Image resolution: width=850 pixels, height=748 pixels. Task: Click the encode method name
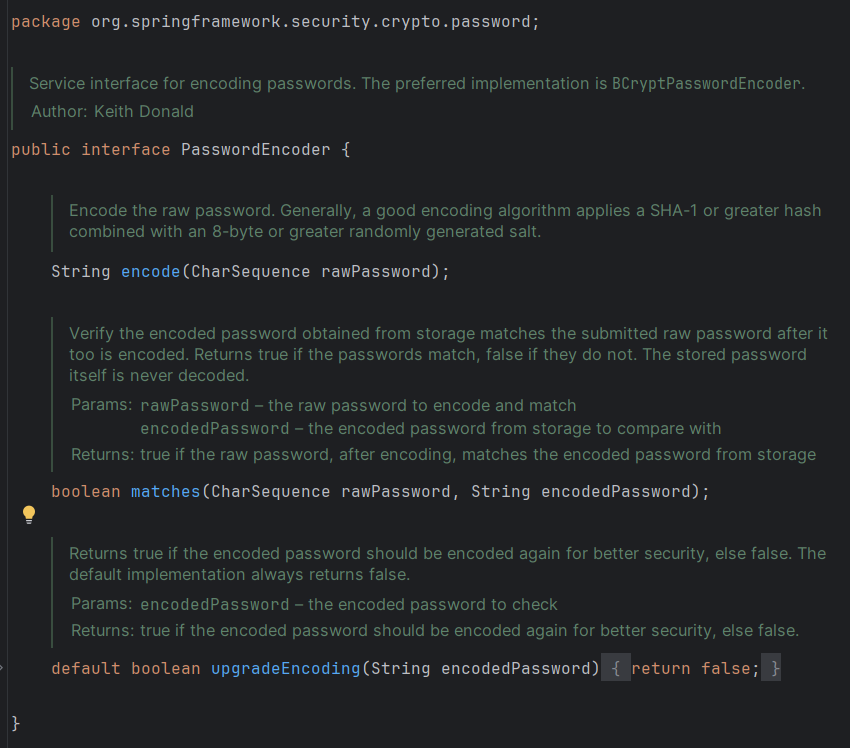click(x=150, y=272)
